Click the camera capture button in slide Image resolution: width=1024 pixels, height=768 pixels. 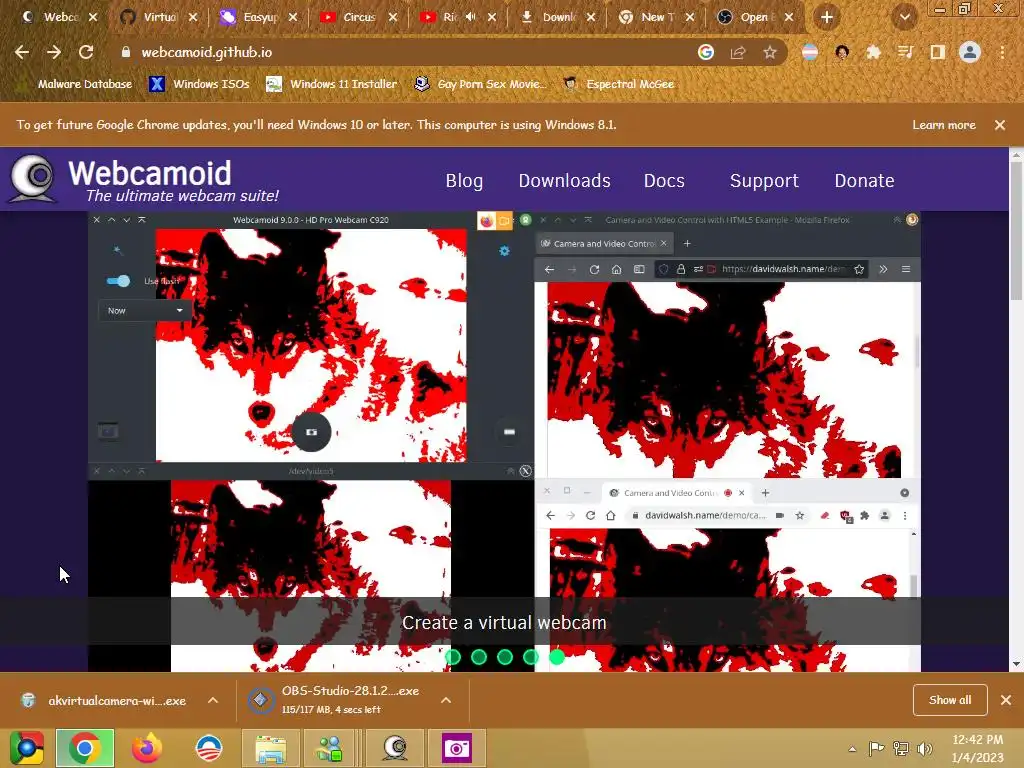[312, 432]
